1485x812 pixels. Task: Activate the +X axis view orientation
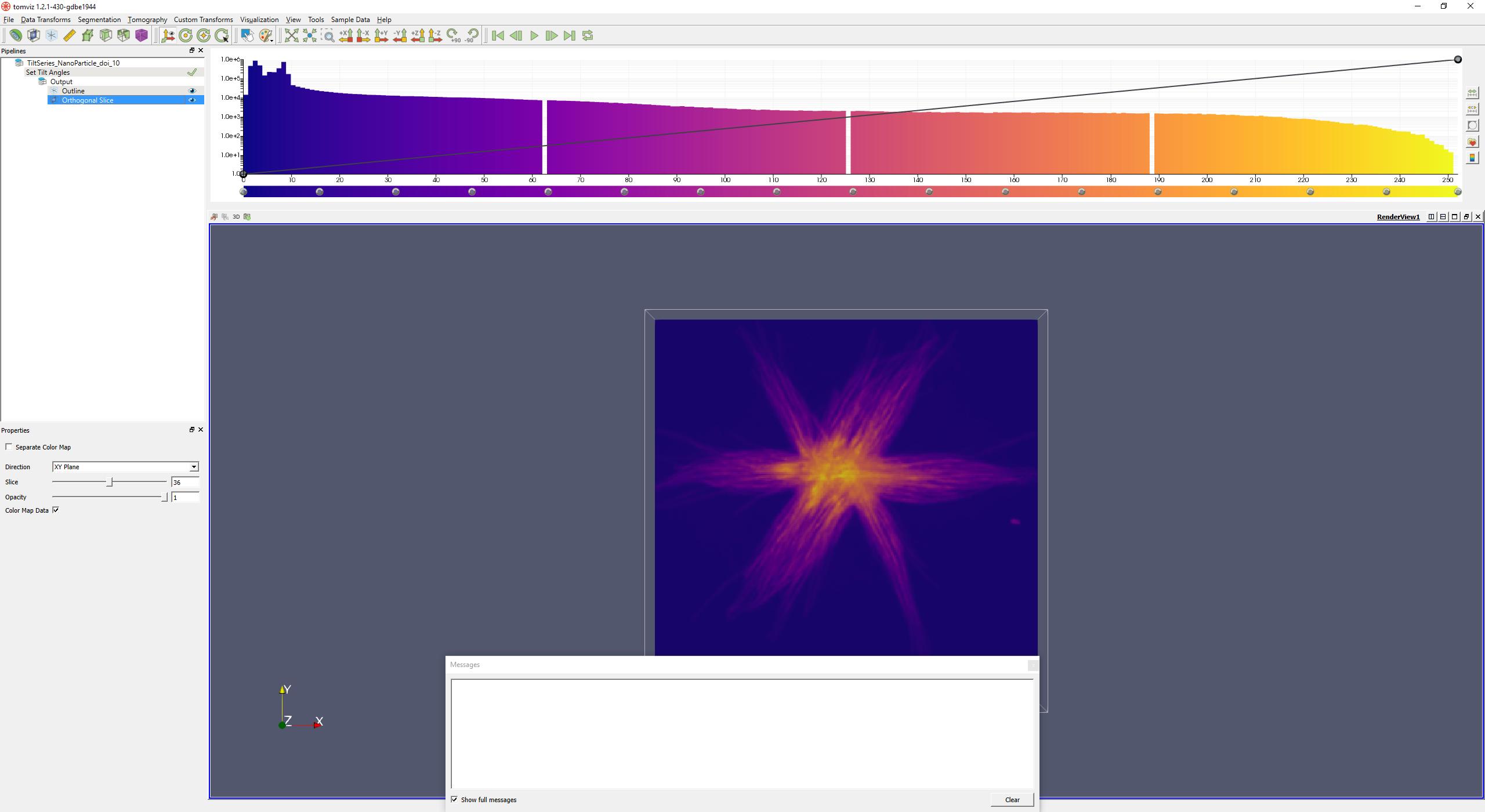click(x=346, y=35)
